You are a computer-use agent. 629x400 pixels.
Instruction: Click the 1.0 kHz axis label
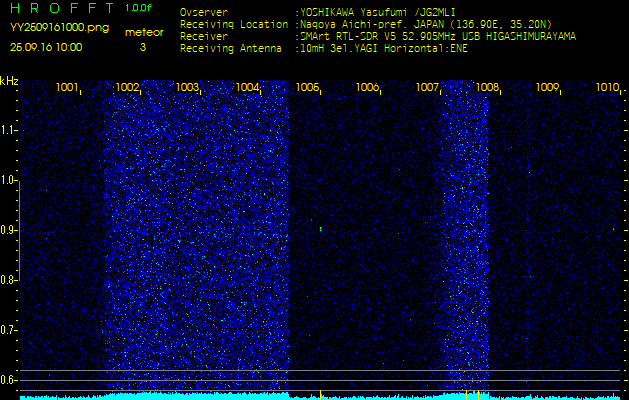[x=8, y=181]
